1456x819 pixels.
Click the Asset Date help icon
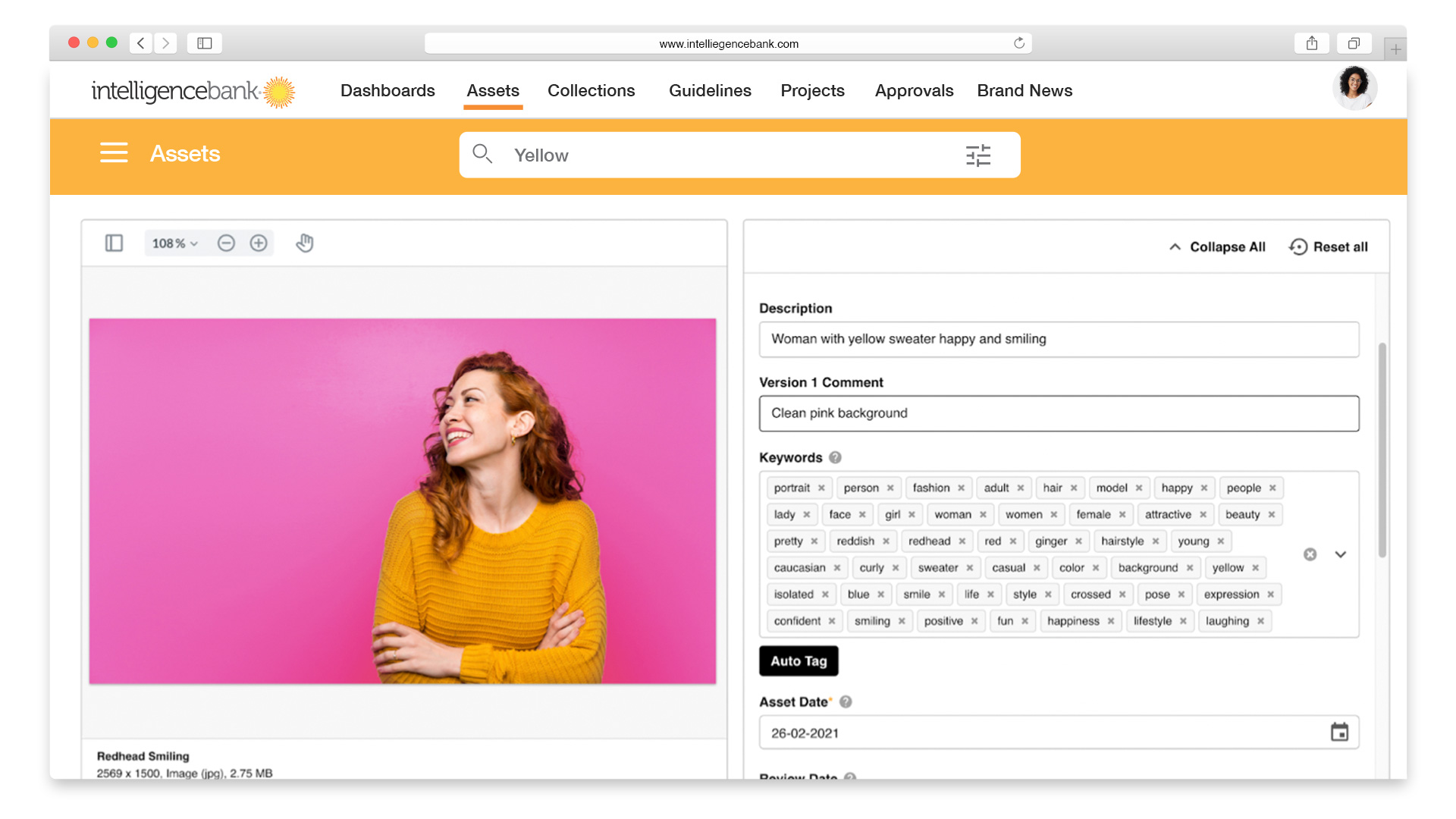click(x=846, y=702)
